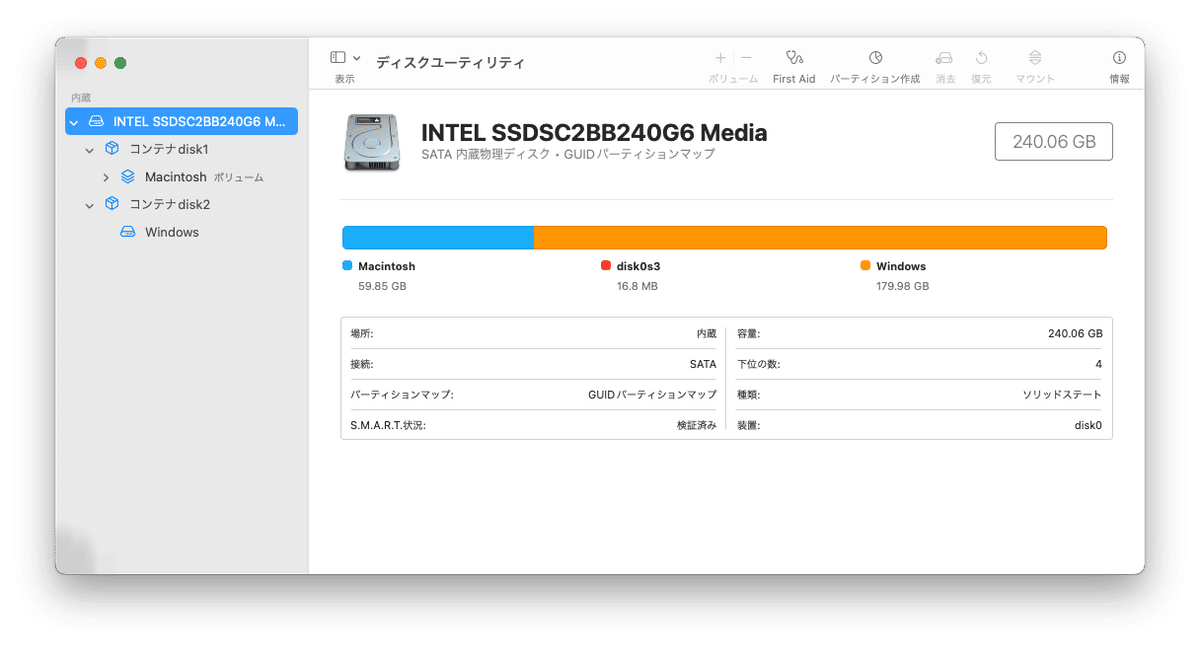Click the GUIDパーティションマップ table value
This screenshot has height=647, width=1200.
(x=652, y=394)
